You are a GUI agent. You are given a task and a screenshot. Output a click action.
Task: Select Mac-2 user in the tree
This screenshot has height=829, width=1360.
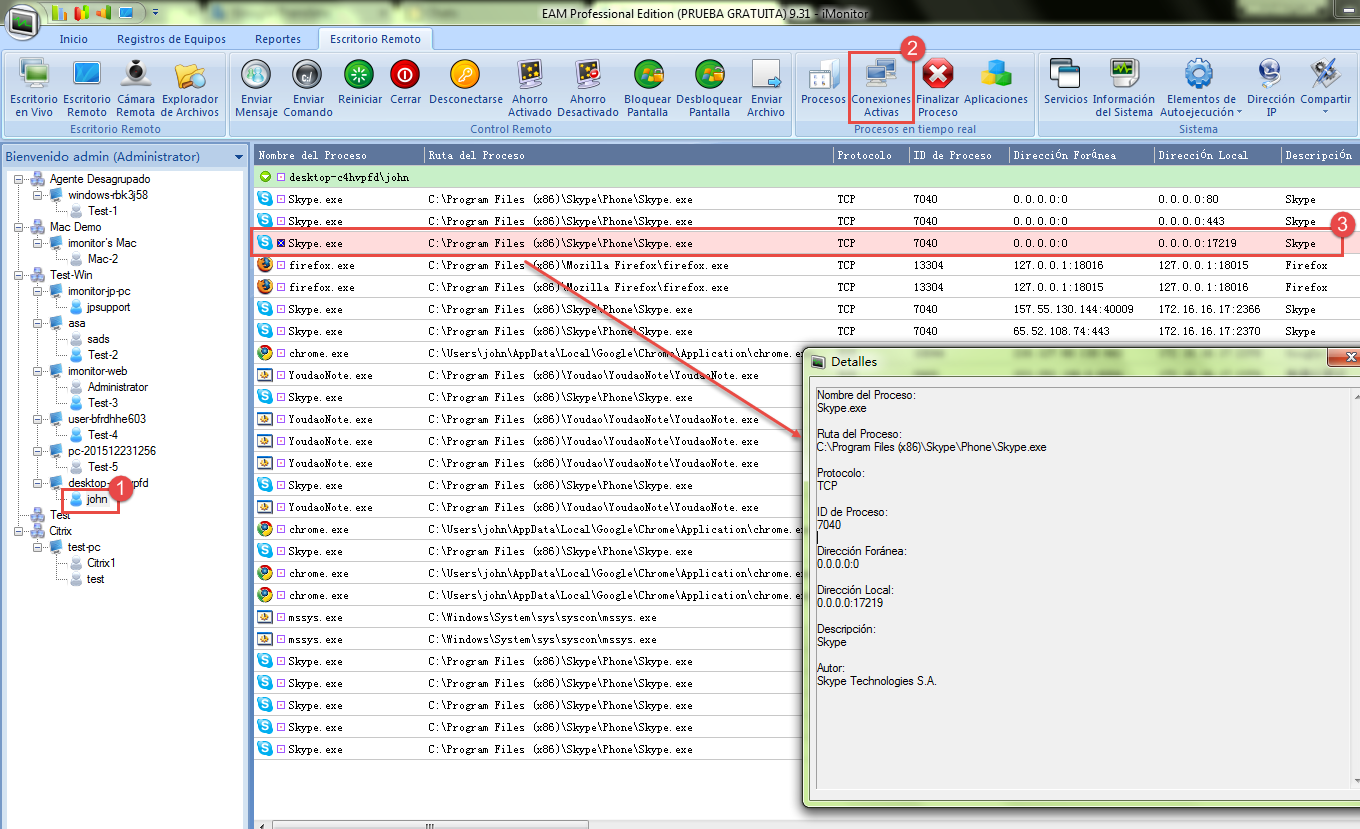click(x=103, y=259)
